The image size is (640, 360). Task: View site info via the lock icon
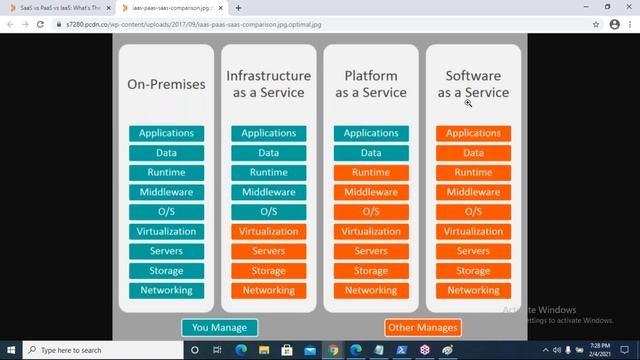pyautogui.click(x=59, y=24)
